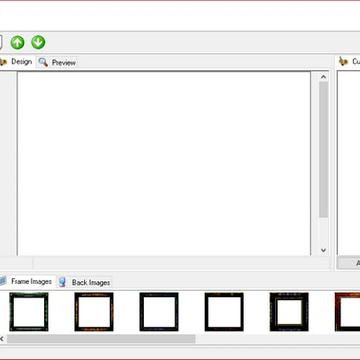
Task: Pick the fifth thick double-border frame thumbnail
Action: pos(289,312)
